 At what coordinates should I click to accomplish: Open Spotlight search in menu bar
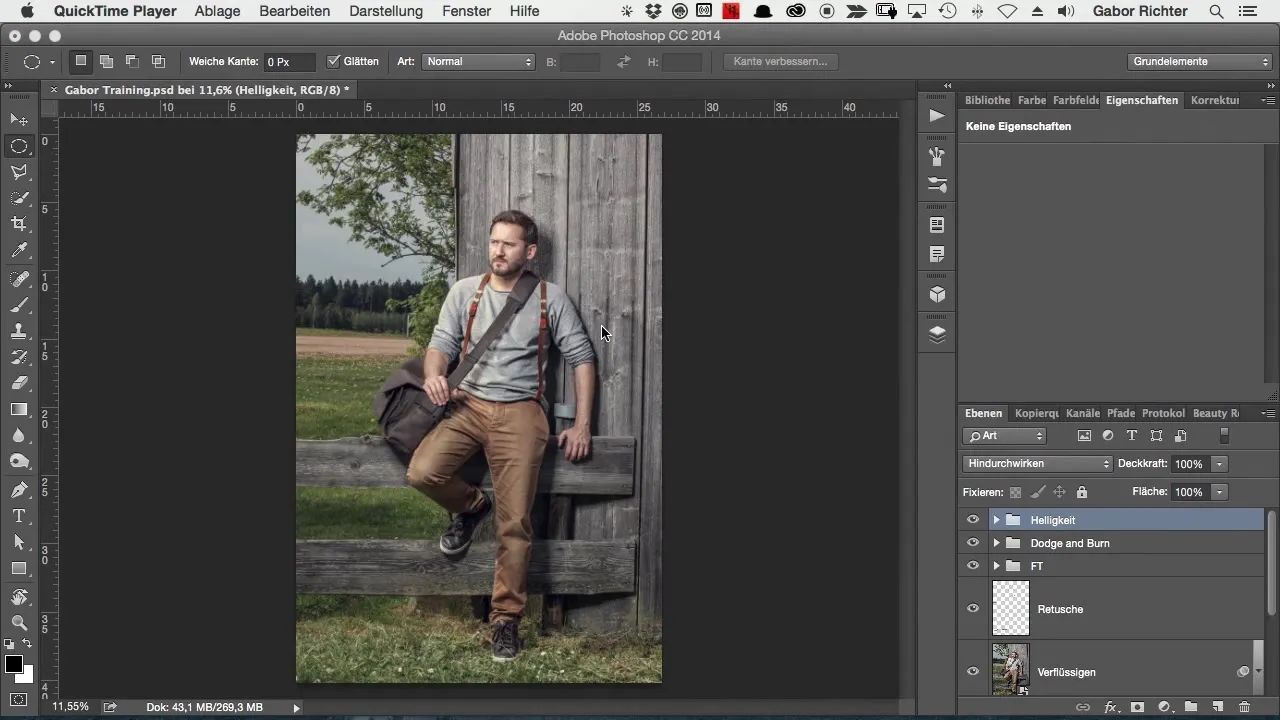(1216, 12)
